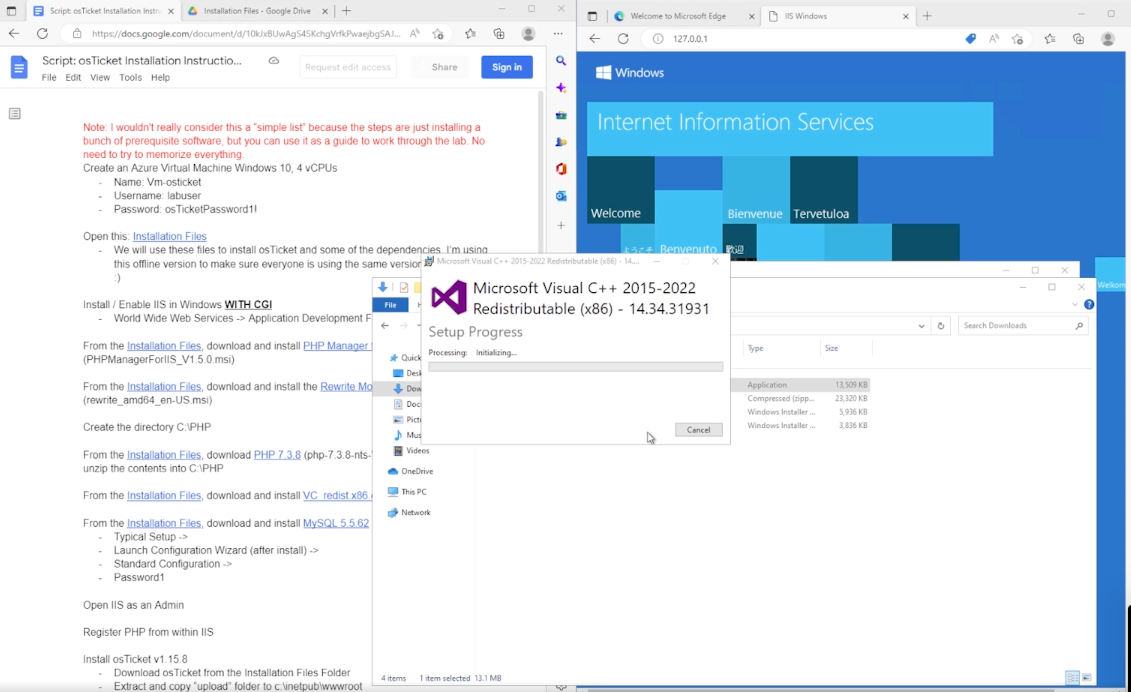Add a new app to the Edge sidebar
The width and height of the screenshot is (1131, 692).
click(x=561, y=225)
